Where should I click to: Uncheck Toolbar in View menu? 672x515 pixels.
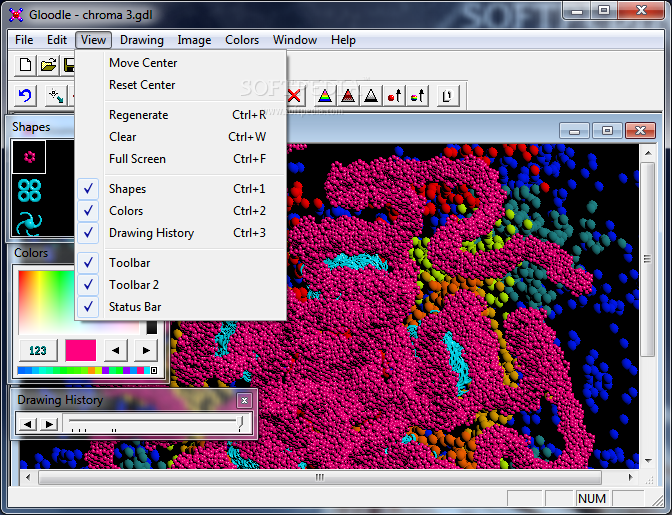pyautogui.click(x=180, y=263)
